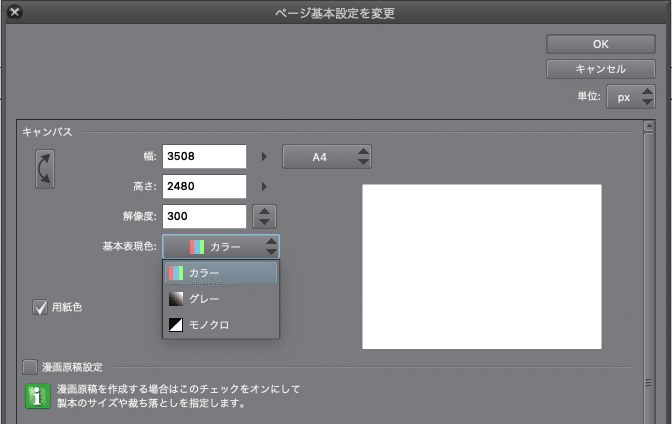This screenshot has width=672, height=424.
Task: Click the canvas orientation swap icon
Action: click(x=45, y=169)
